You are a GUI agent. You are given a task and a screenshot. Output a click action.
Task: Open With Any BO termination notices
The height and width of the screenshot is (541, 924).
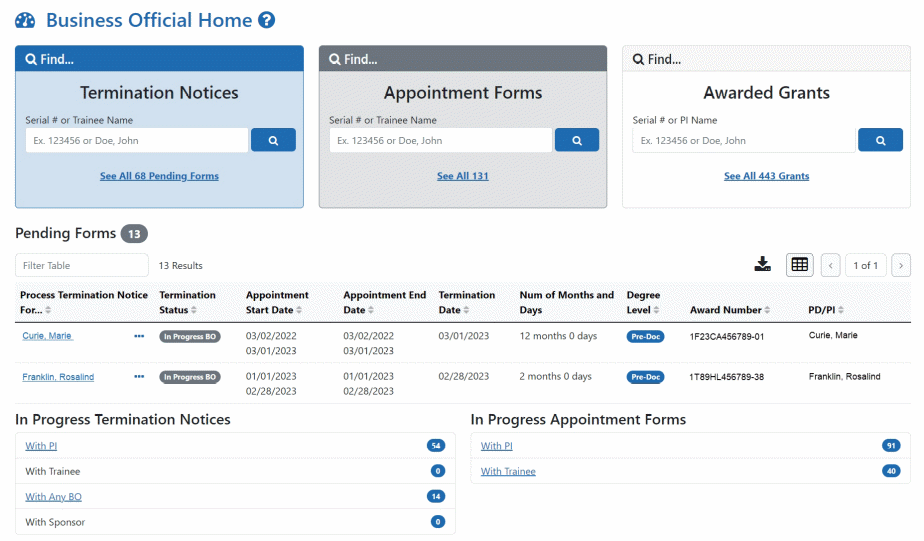click(53, 497)
